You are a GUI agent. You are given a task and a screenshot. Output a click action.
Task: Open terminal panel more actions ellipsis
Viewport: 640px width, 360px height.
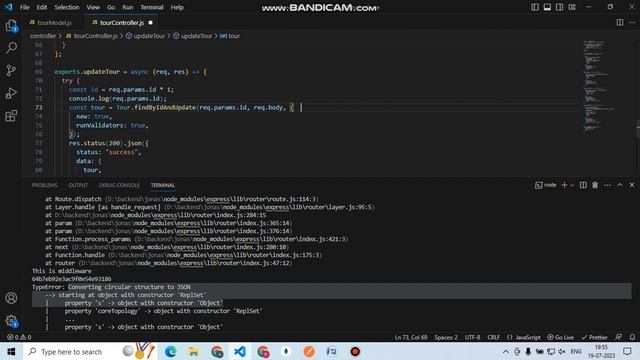tap(607, 185)
